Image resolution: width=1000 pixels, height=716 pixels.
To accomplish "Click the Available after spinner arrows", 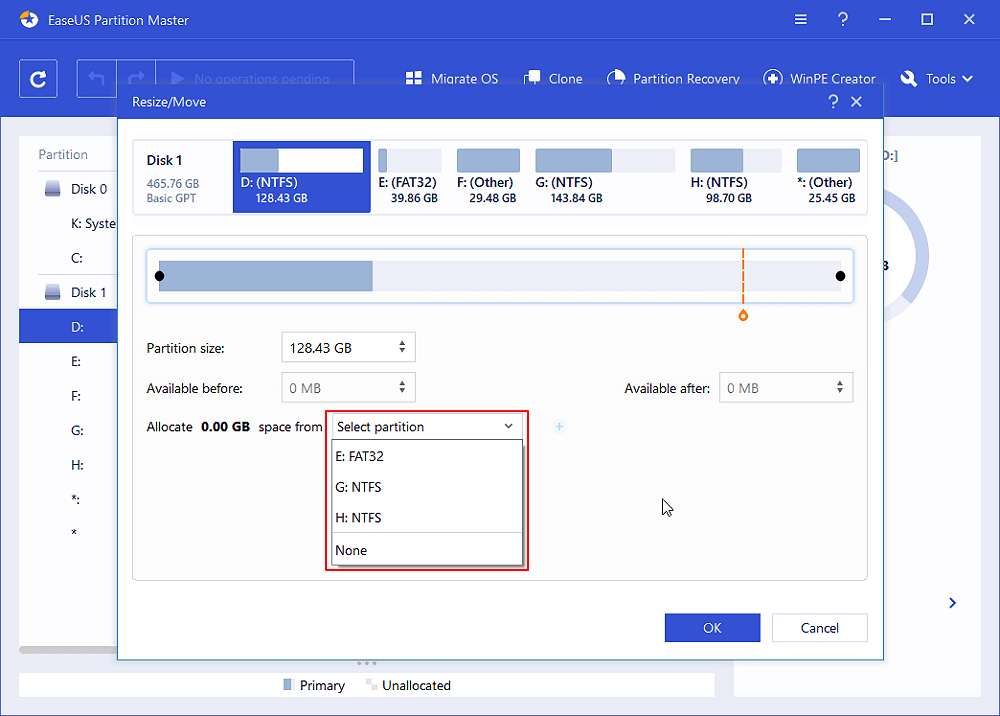I will tap(840, 387).
